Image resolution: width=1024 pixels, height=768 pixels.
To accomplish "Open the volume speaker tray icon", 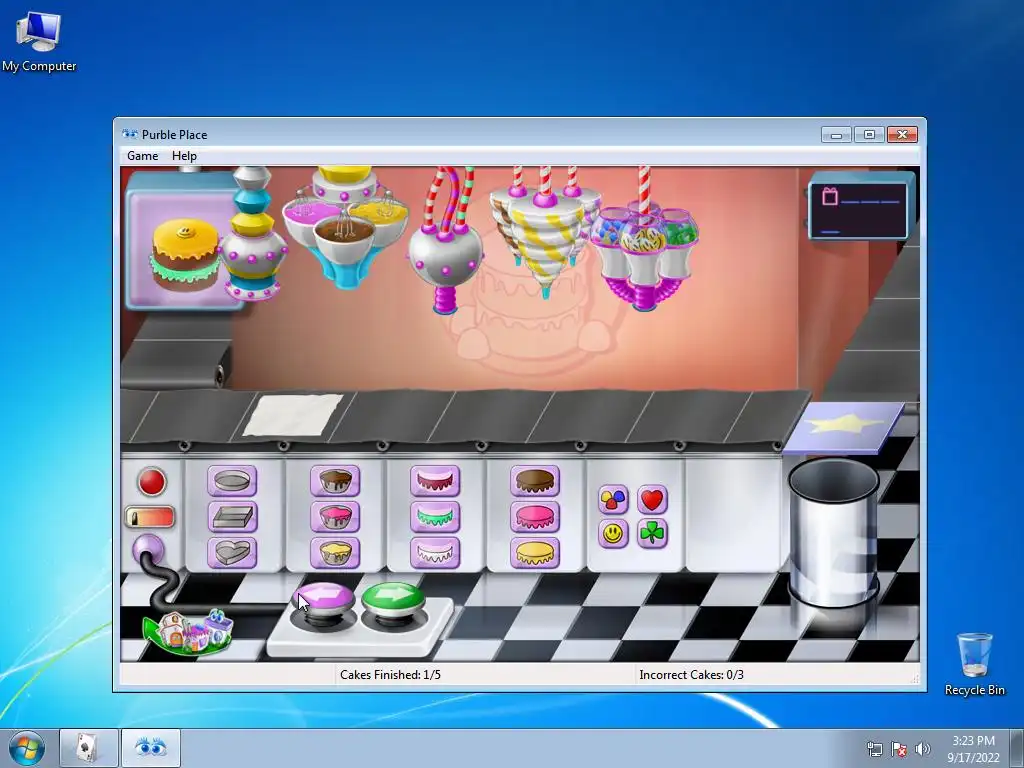I will pyautogui.click(x=922, y=749).
